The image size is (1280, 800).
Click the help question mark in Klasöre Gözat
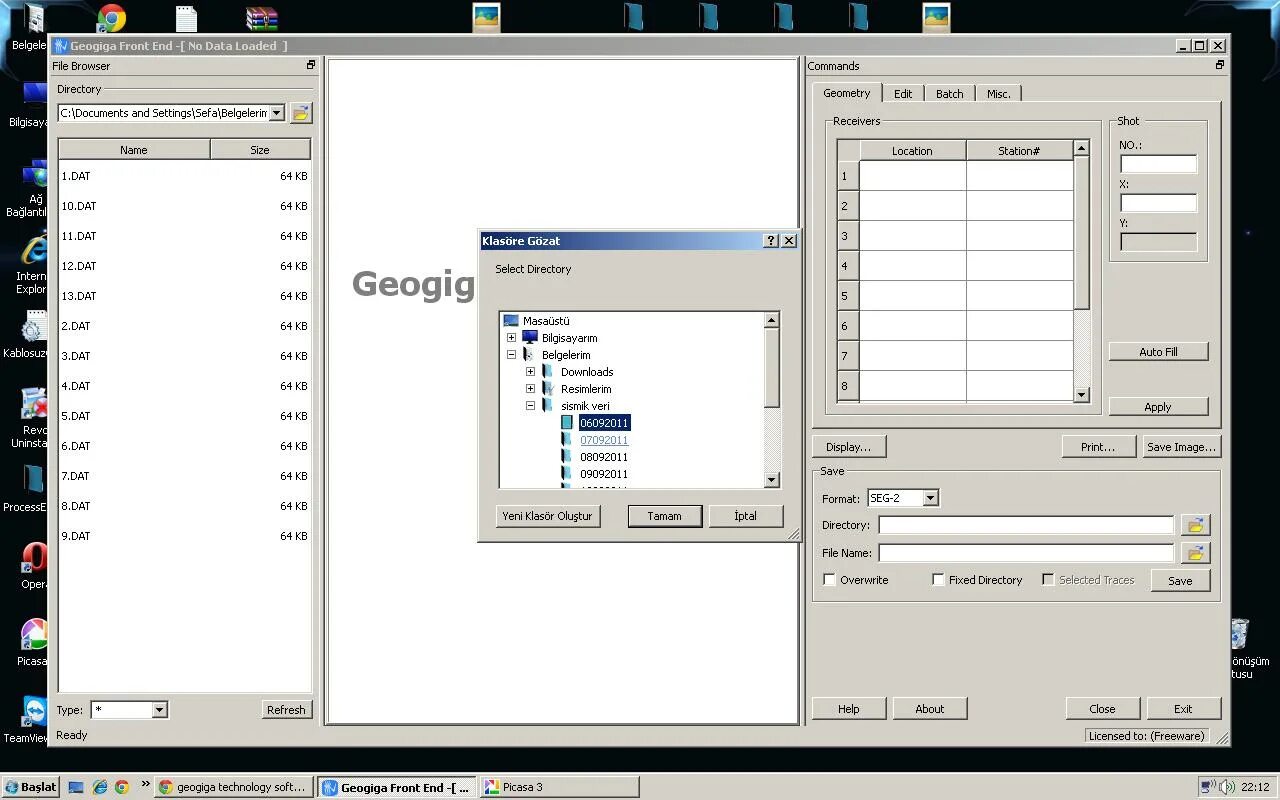pyautogui.click(x=771, y=240)
